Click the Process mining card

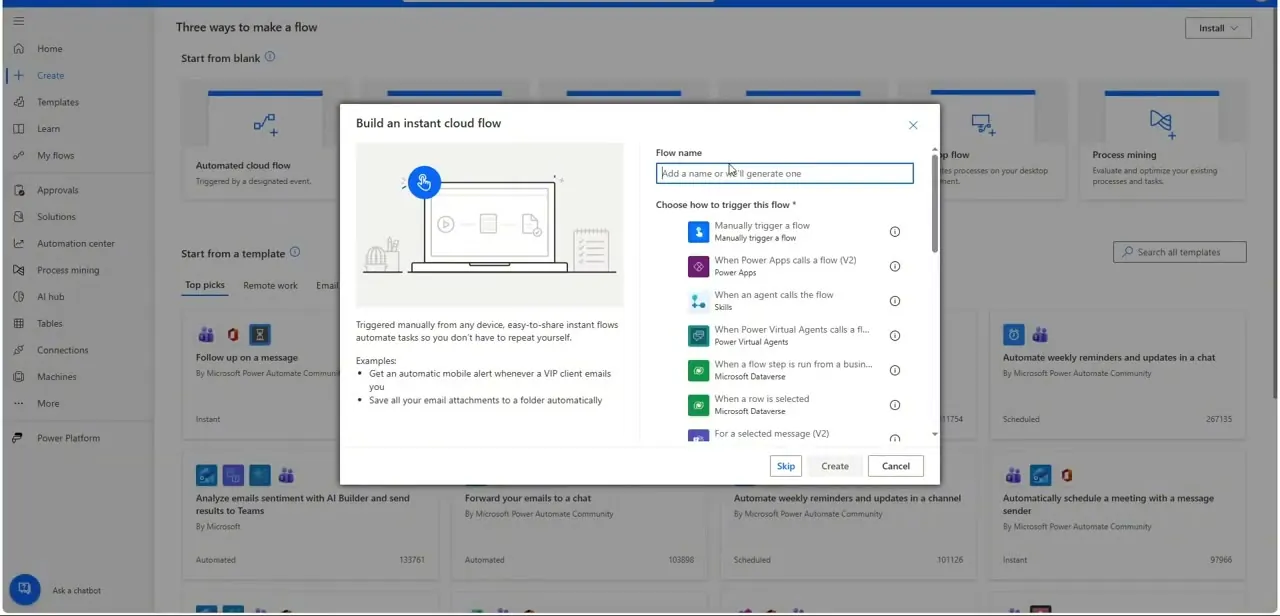coord(1163,139)
